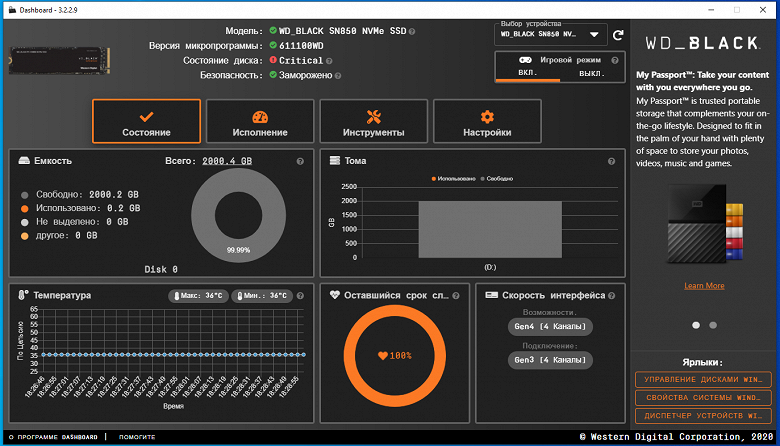Switch to the Исполнение tab
The height and width of the screenshot is (446, 780).
(260, 121)
